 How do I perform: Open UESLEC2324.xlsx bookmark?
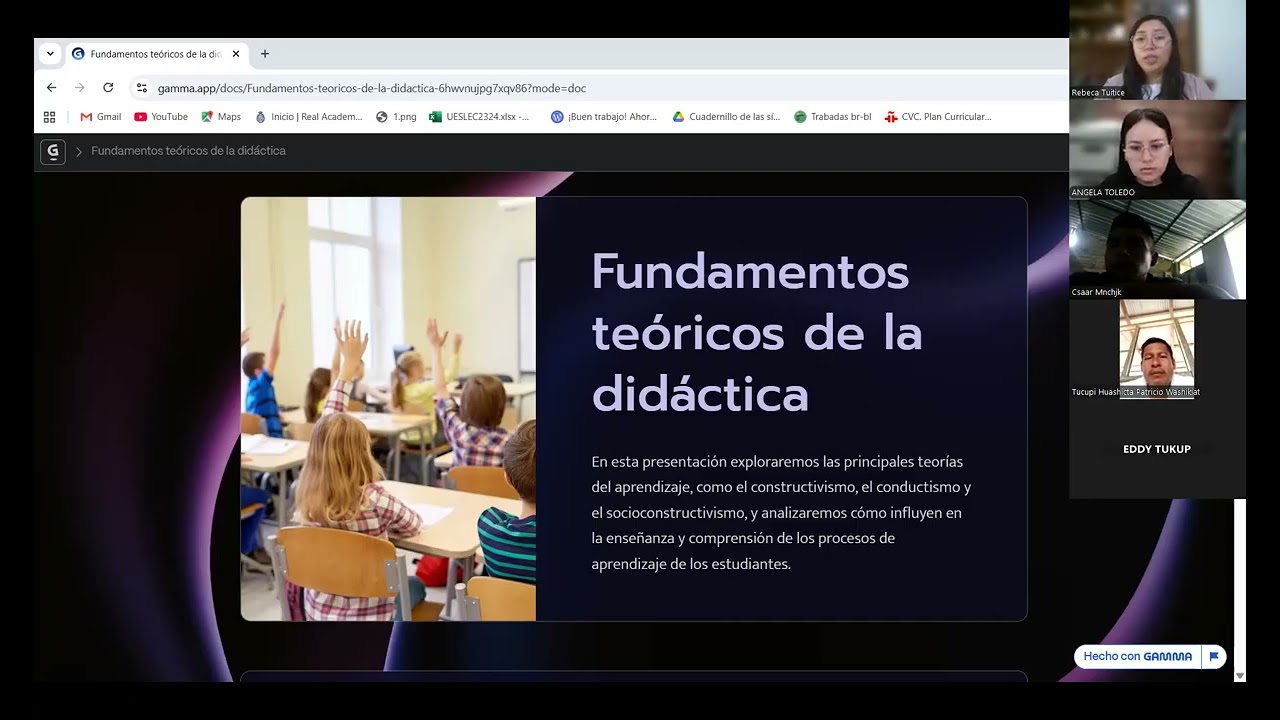pyautogui.click(x=480, y=117)
